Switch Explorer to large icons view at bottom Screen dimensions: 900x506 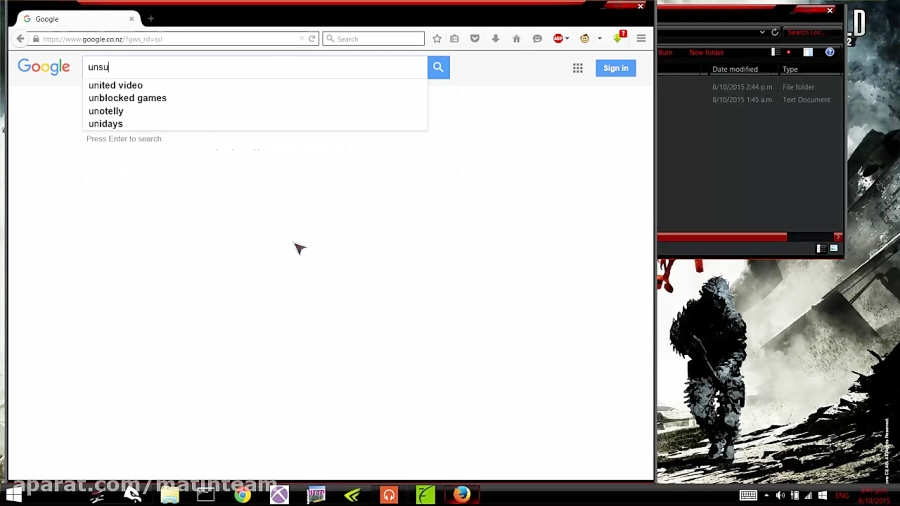833,248
